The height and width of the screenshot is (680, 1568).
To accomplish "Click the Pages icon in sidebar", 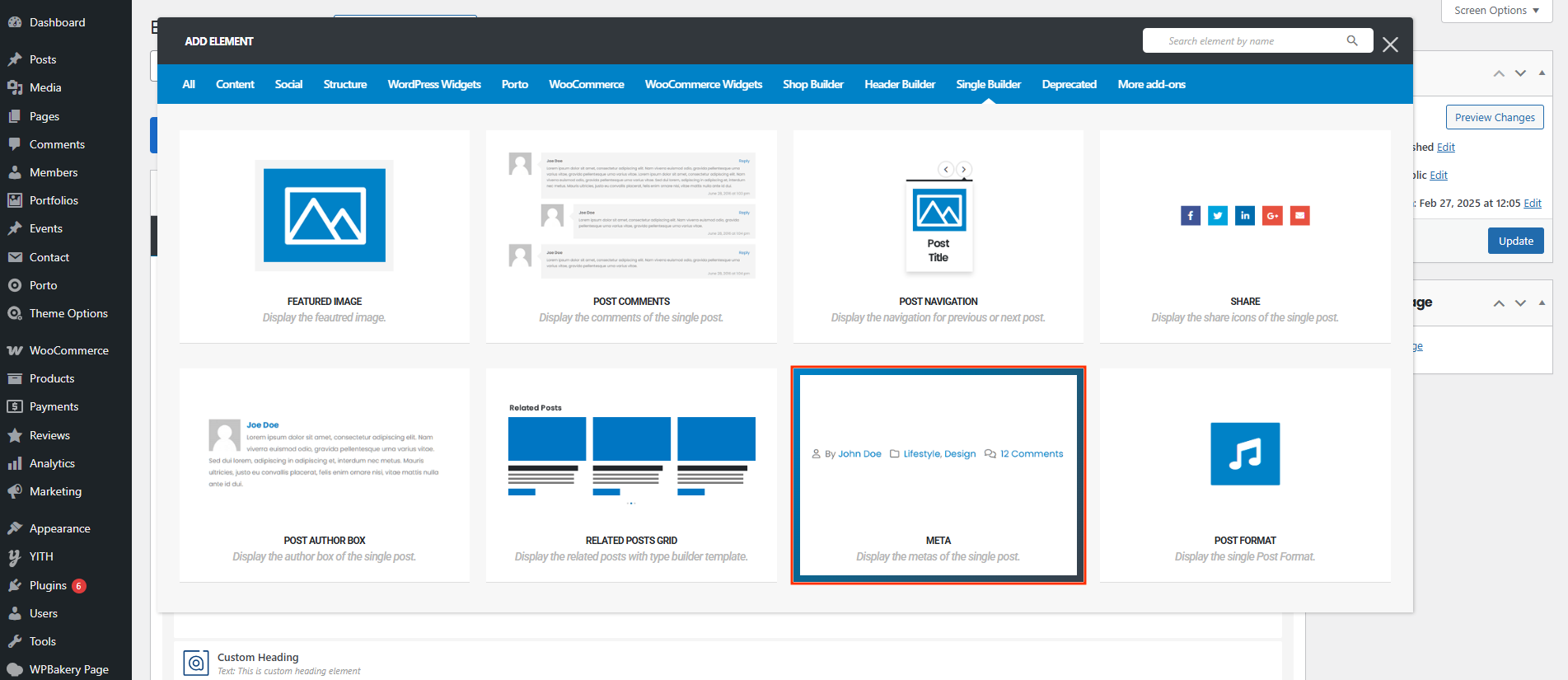I will [x=15, y=116].
